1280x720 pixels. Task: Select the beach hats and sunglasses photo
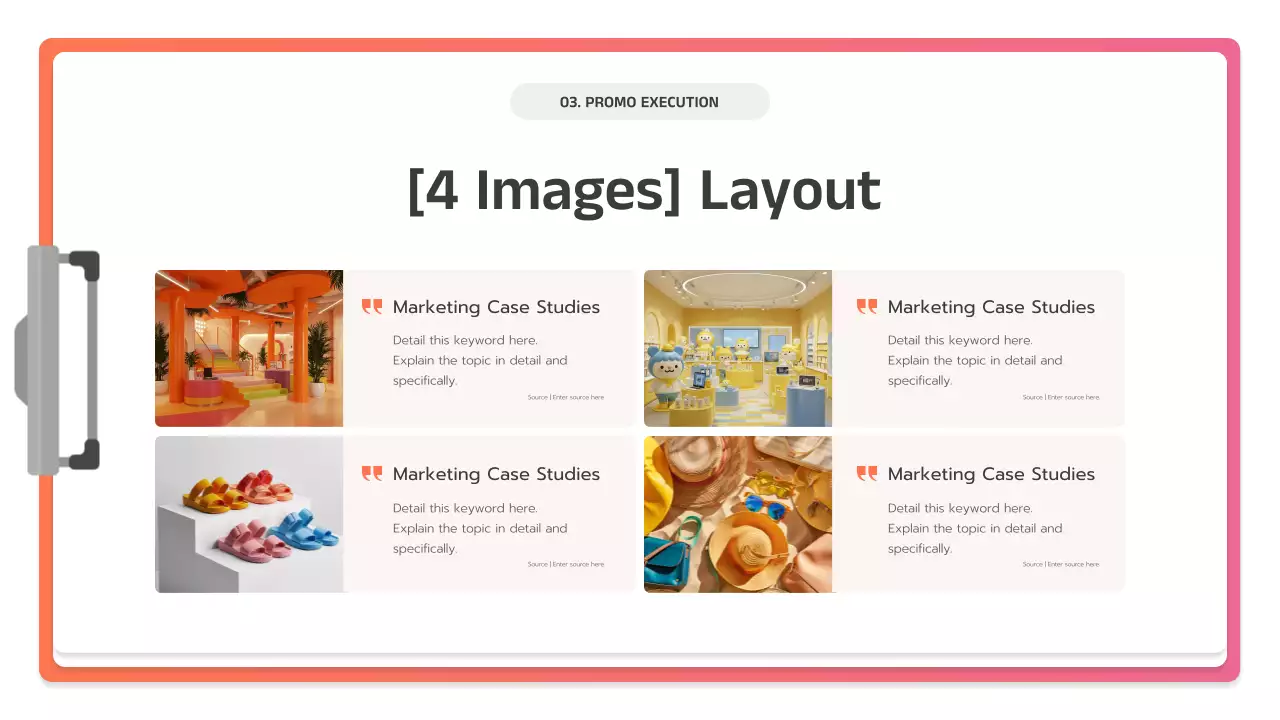(738, 514)
